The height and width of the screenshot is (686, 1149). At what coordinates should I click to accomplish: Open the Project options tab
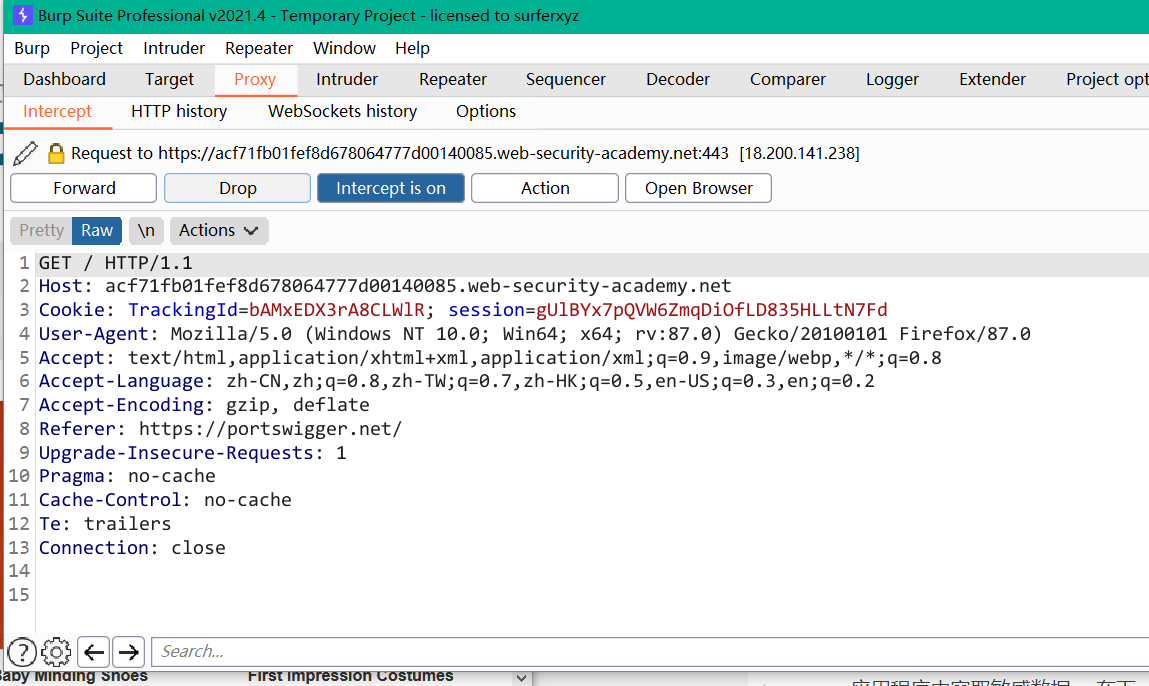coord(1106,79)
